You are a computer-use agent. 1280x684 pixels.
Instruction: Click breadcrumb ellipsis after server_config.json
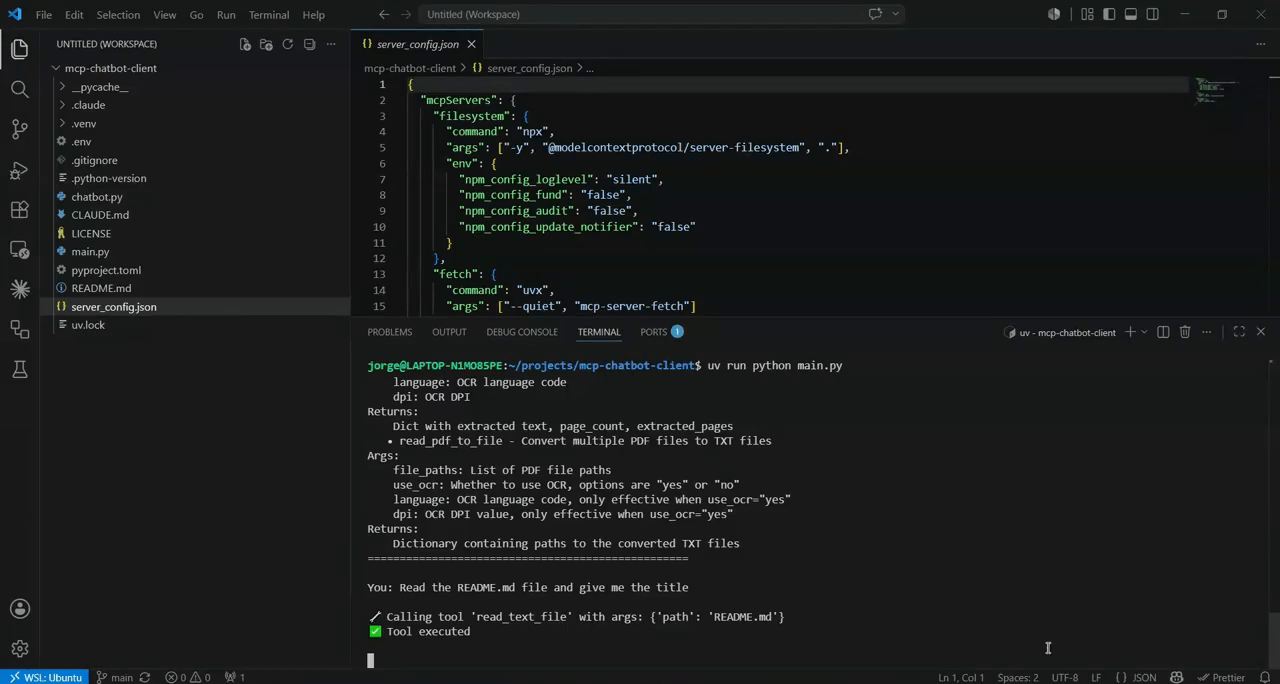pyautogui.click(x=590, y=68)
